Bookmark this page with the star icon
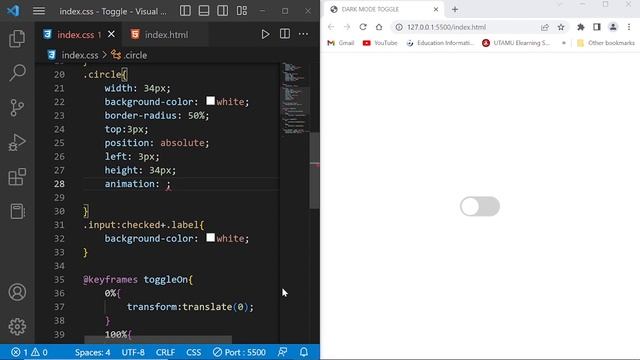 coord(561,27)
